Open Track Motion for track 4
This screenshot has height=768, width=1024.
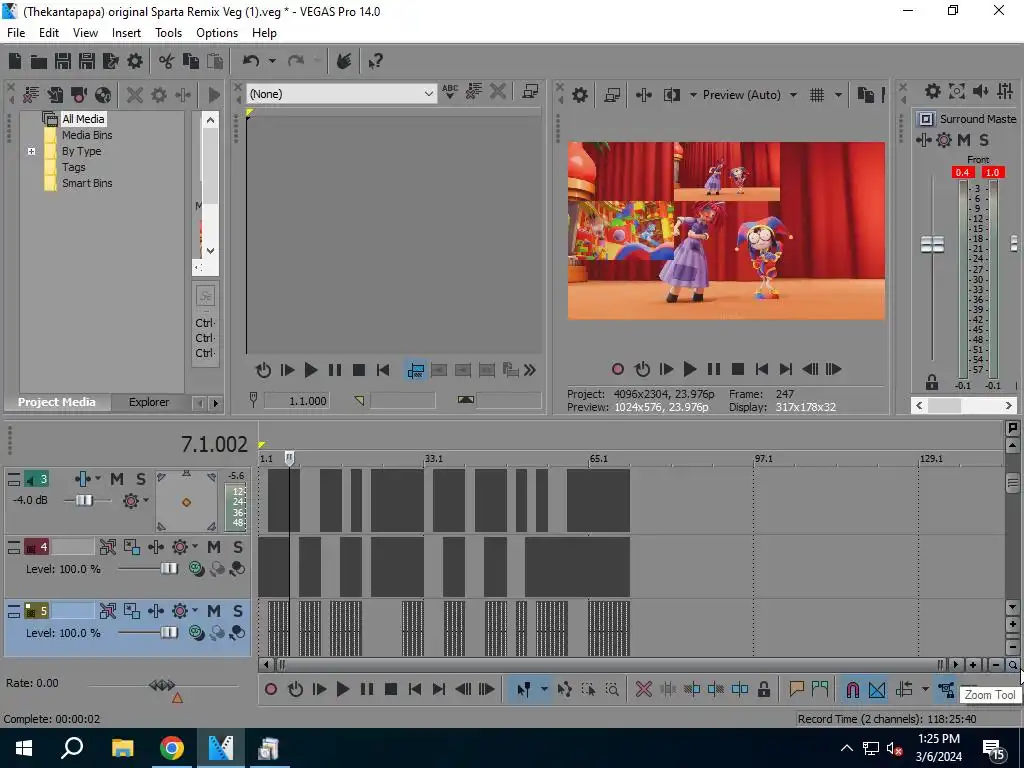131,547
